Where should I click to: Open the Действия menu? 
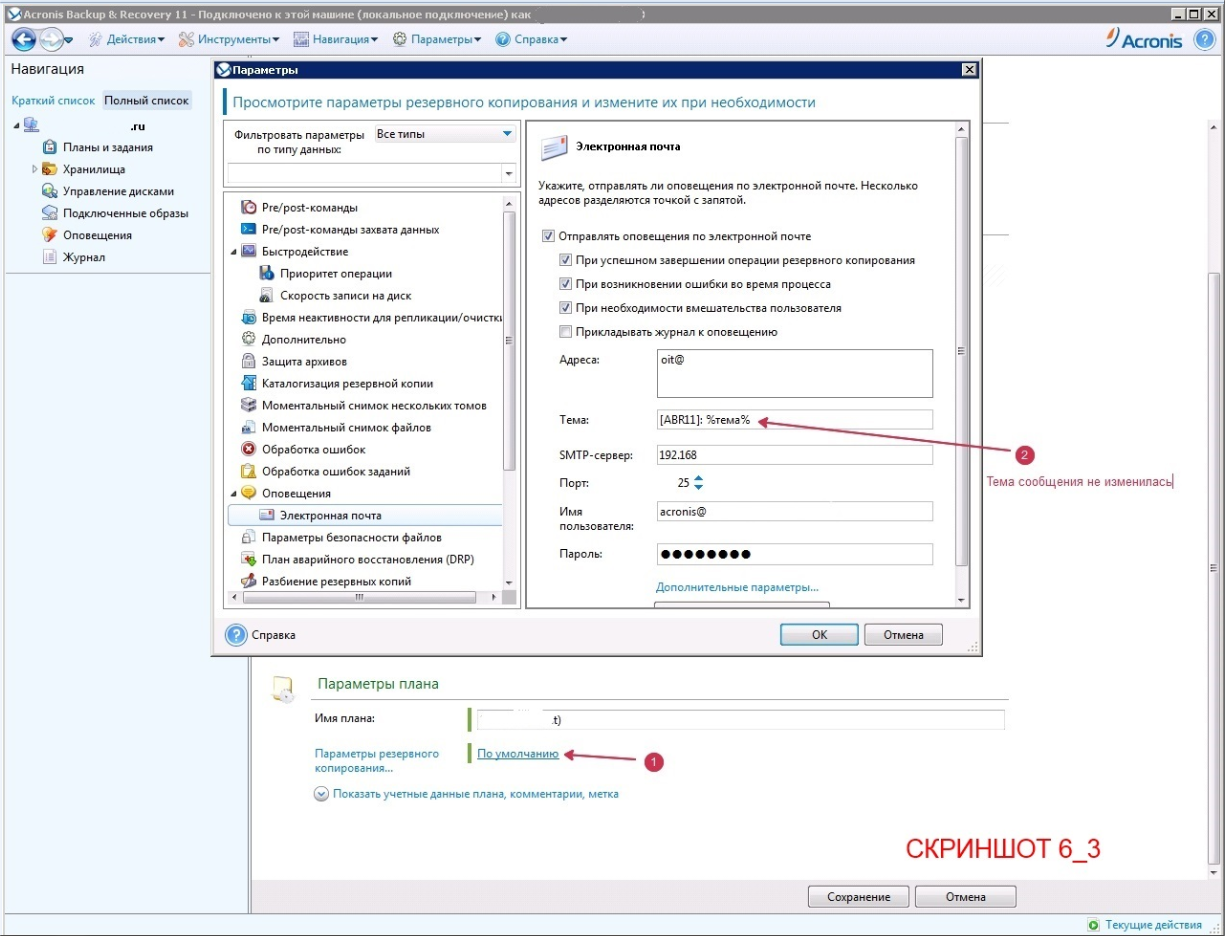[x=127, y=39]
